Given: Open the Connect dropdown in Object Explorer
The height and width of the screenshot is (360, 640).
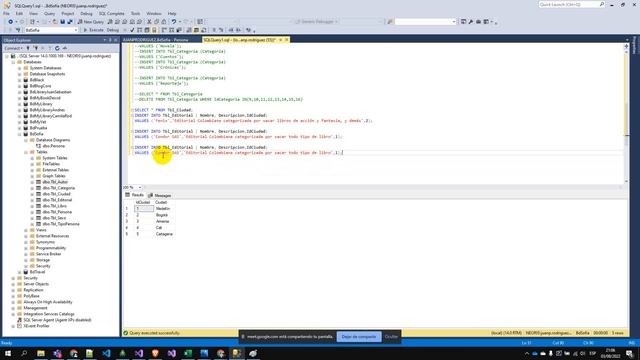Looking at the screenshot, I should tap(13, 48).
